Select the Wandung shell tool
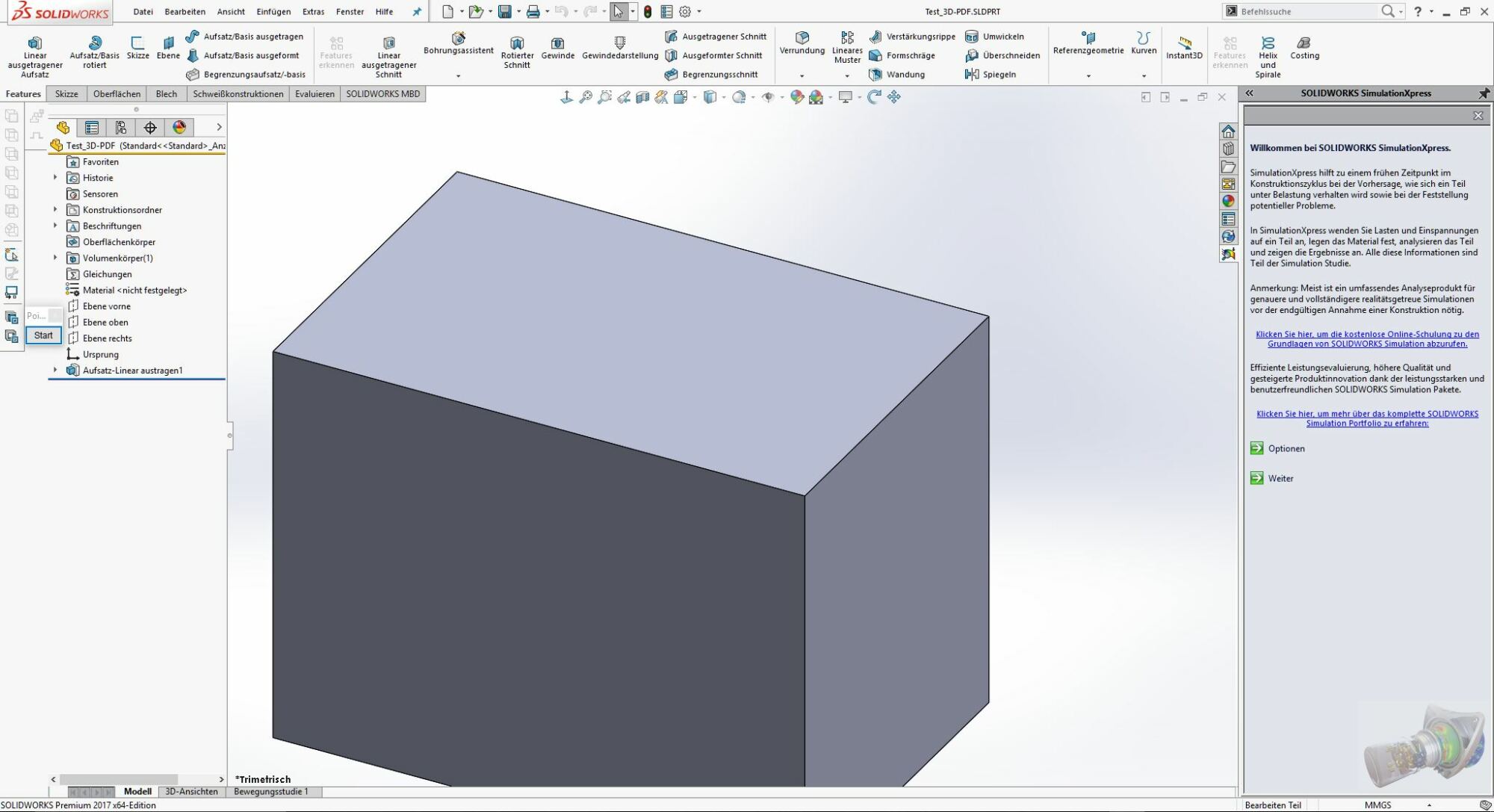Screen dimensions: 1494x812 point(897,75)
